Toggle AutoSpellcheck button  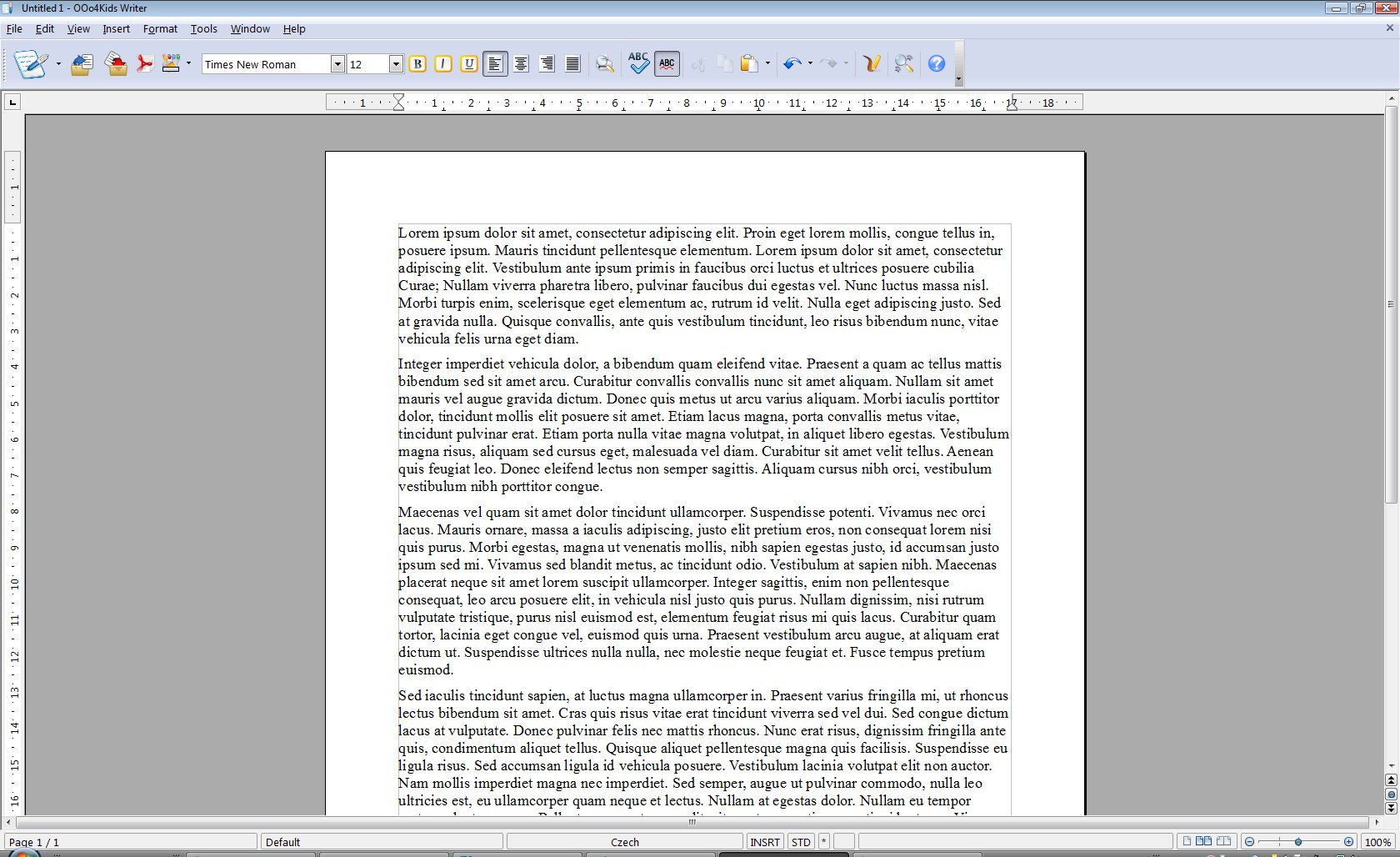(667, 64)
